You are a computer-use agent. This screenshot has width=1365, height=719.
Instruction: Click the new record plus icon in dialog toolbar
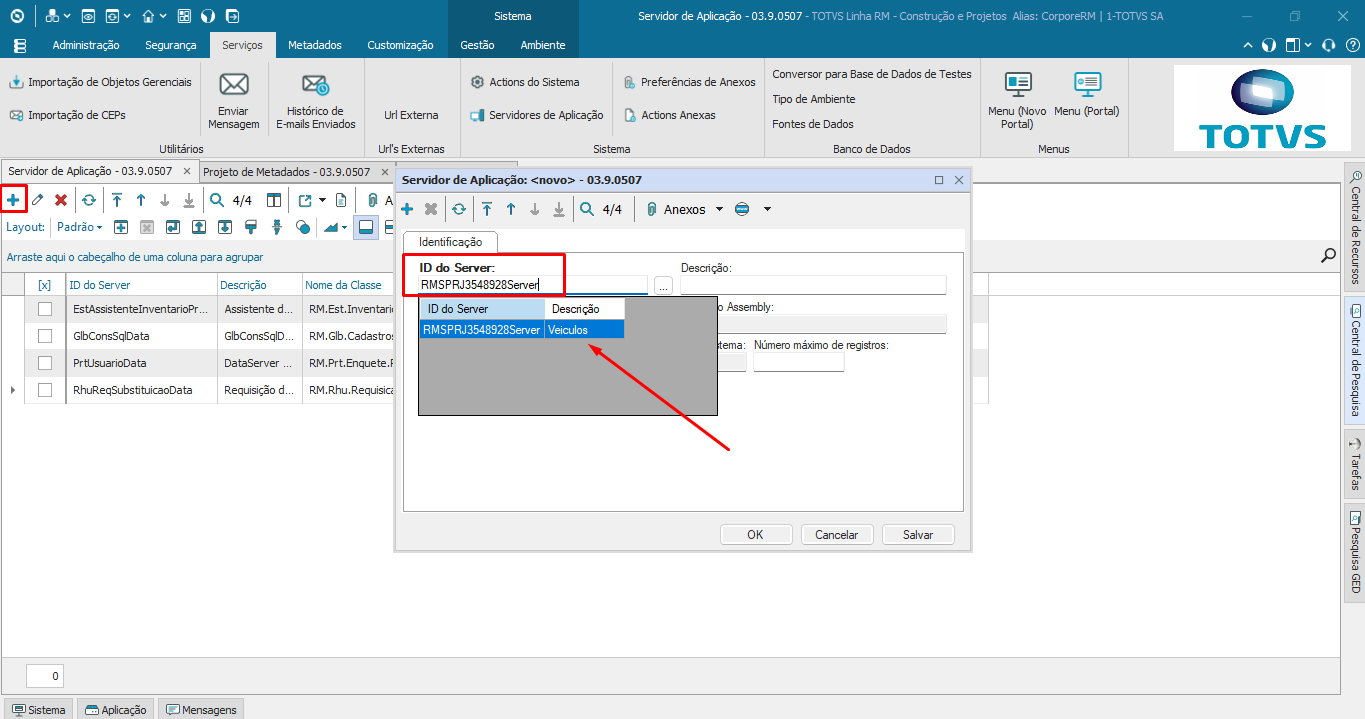tap(407, 209)
